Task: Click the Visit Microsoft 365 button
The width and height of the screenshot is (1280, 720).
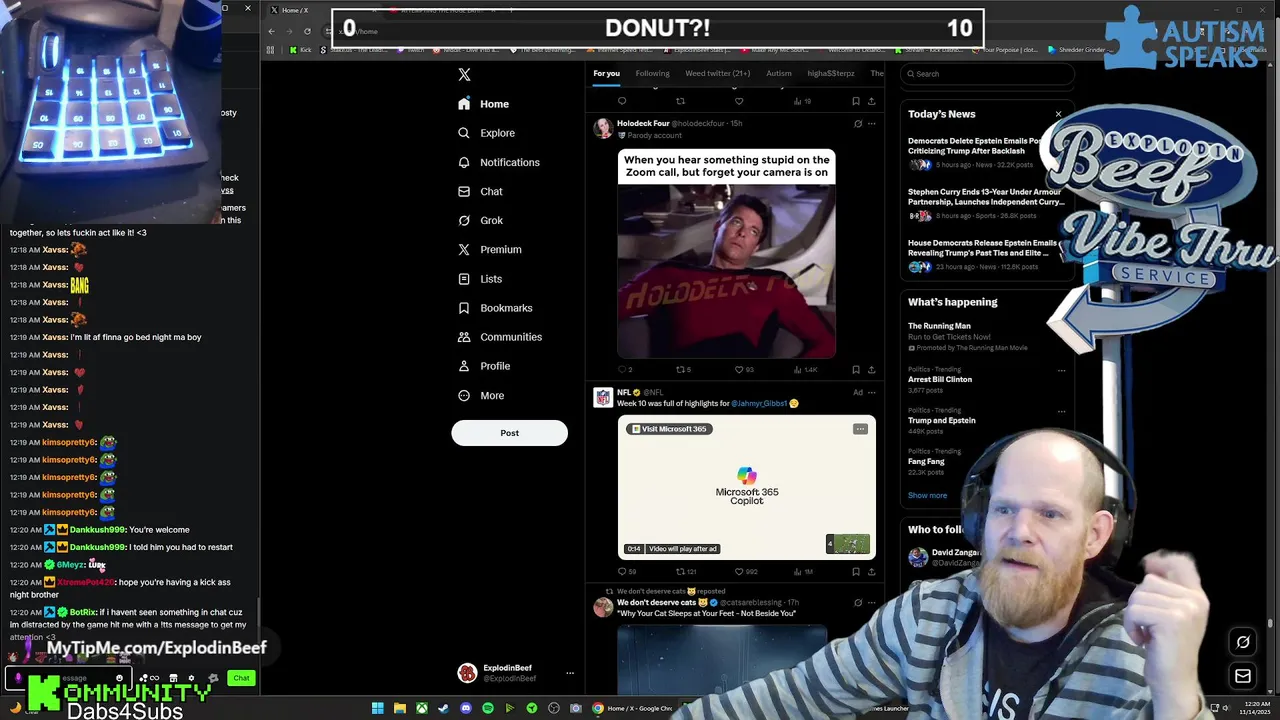Action: click(669, 429)
